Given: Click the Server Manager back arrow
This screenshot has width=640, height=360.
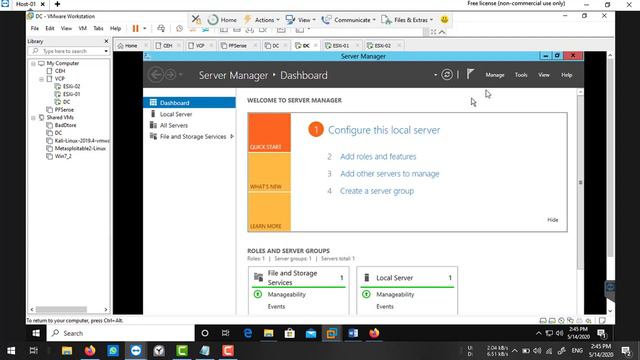Looking at the screenshot, I should click(x=156, y=75).
